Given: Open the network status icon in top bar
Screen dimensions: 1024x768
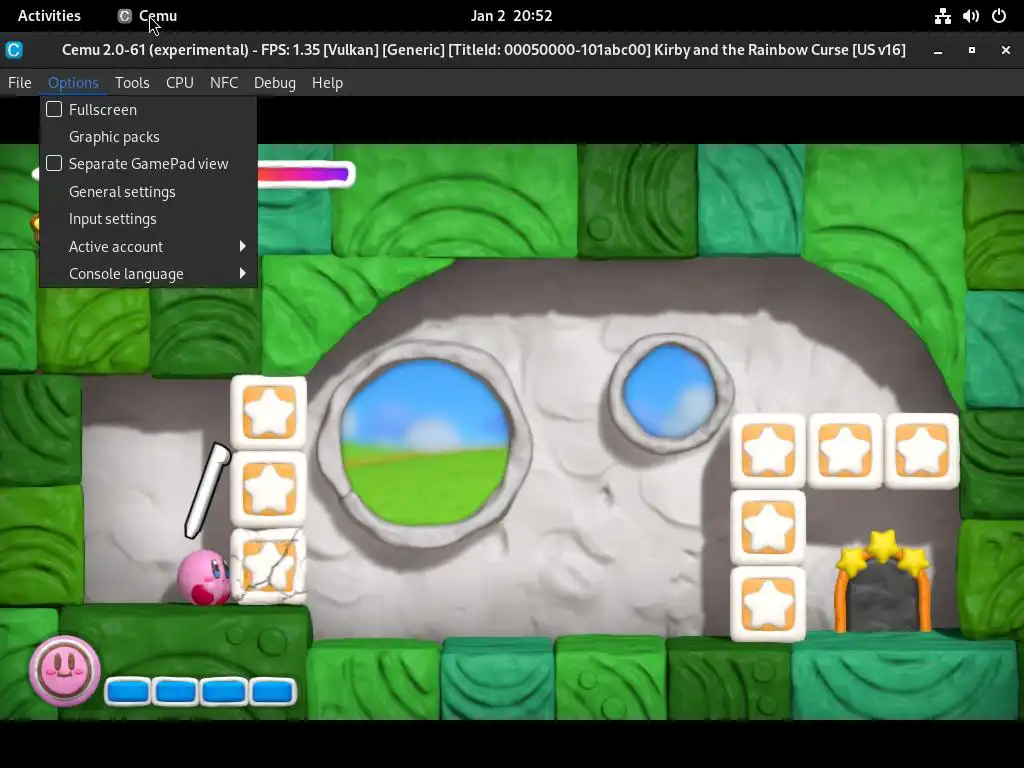Looking at the screenshot, I should click(942, 16).
